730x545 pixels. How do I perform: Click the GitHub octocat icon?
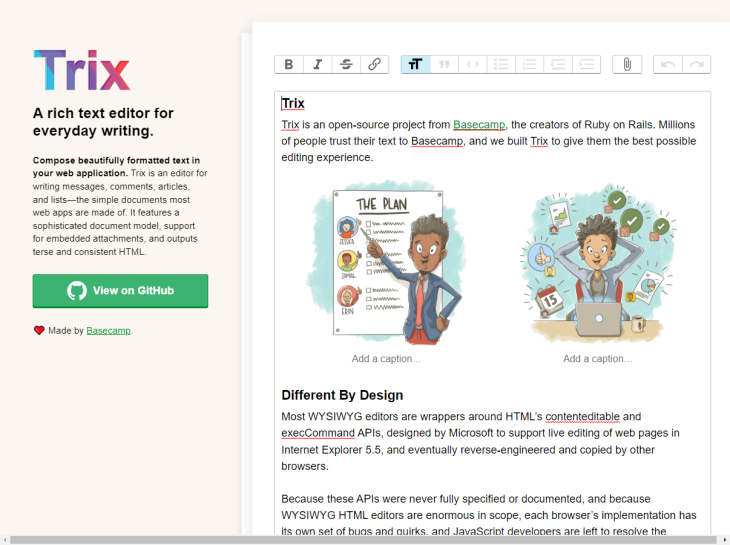click(77, 291)
